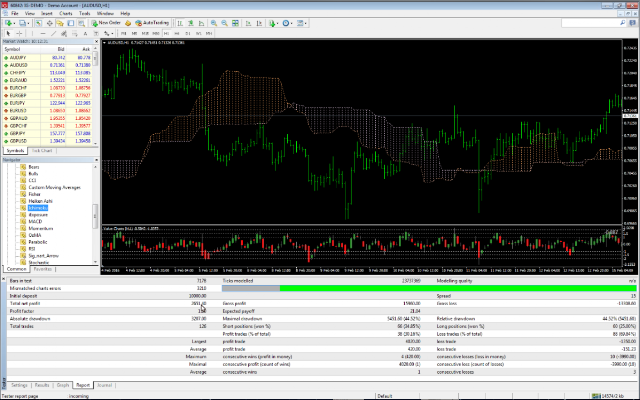
Task: Enable Chart Shift icon
Action: point(259,23)
